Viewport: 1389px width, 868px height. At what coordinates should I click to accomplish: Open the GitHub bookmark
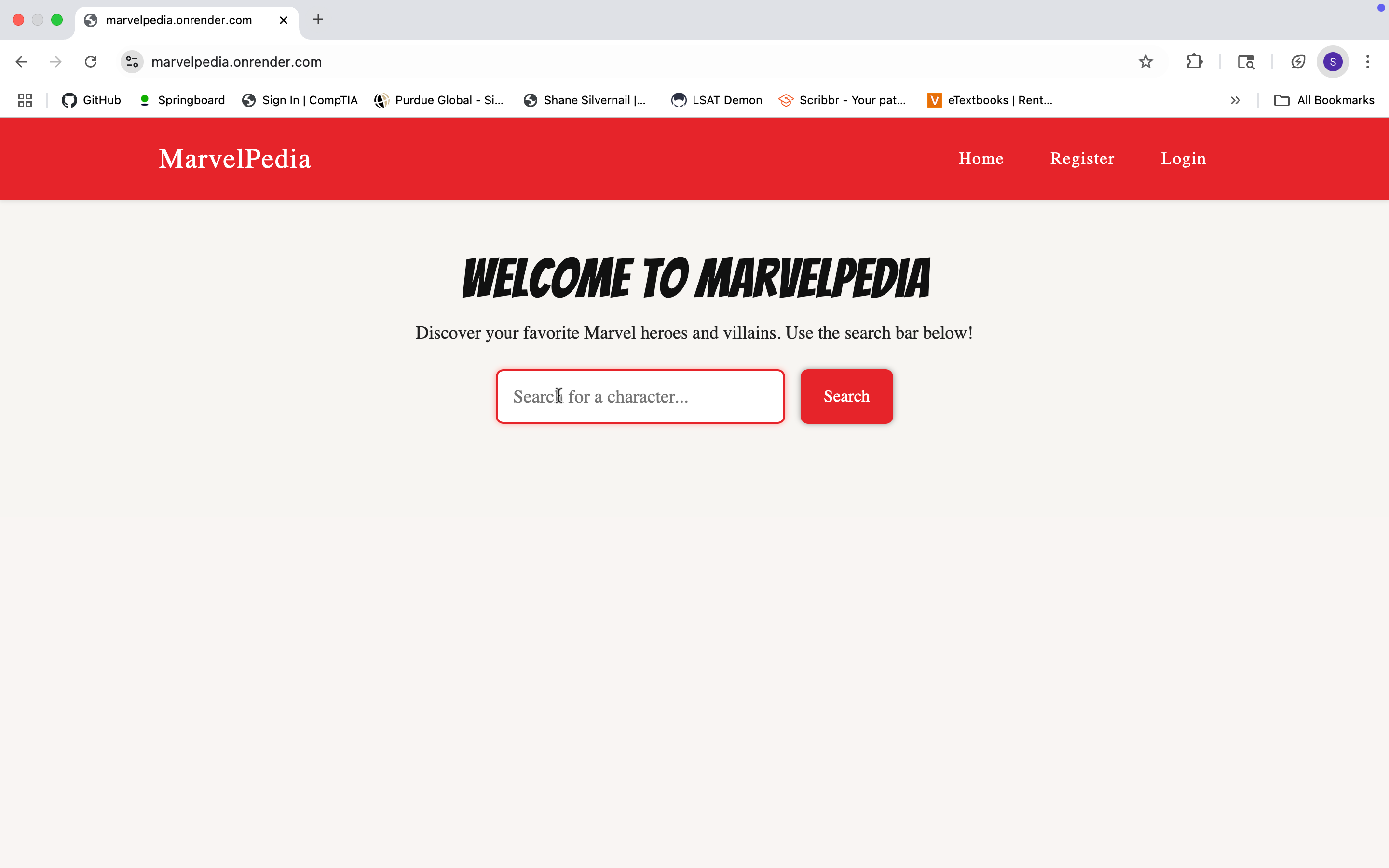(91, 100)
